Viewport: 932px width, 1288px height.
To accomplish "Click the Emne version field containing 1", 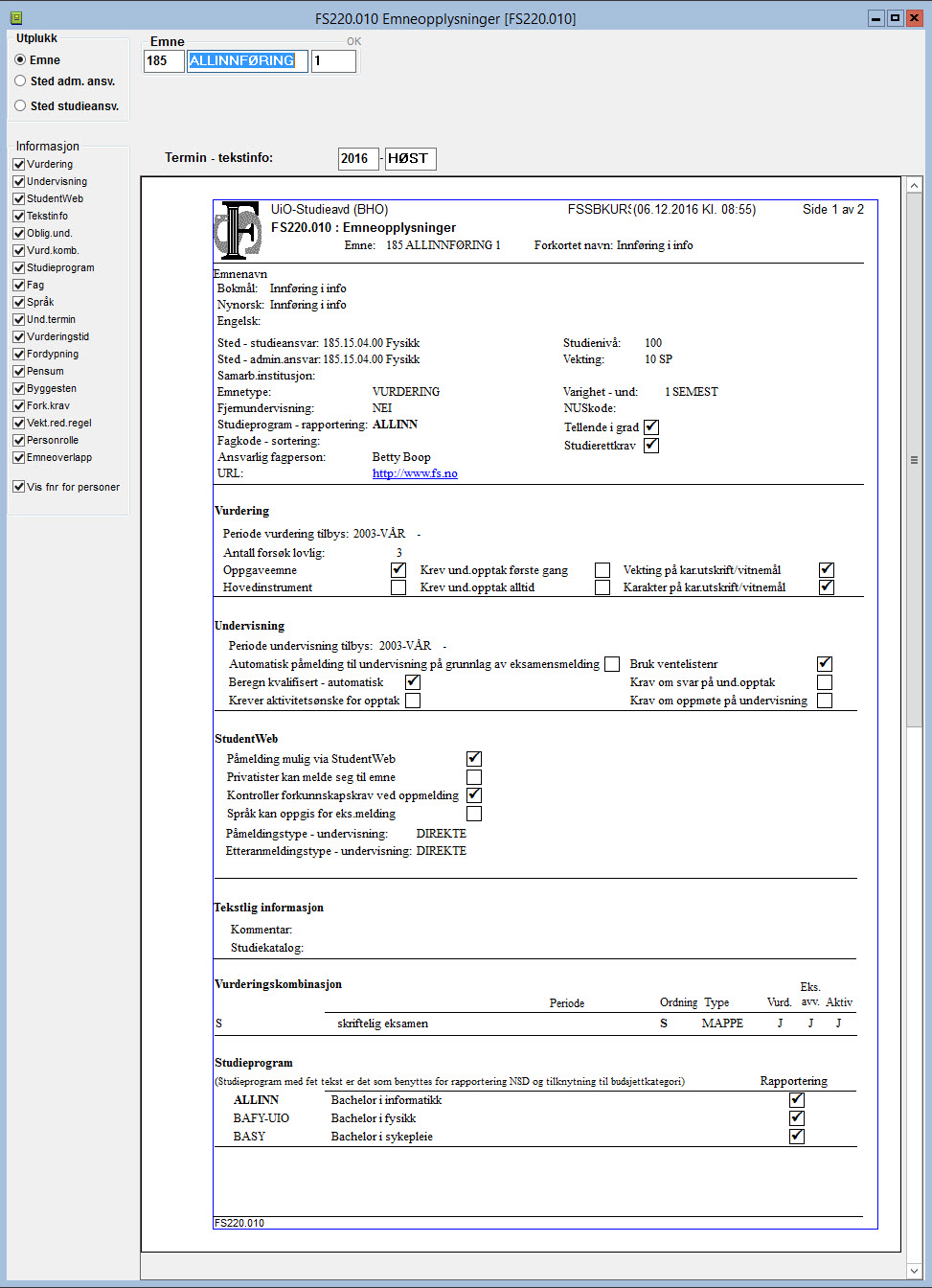I will click(333, 61).
